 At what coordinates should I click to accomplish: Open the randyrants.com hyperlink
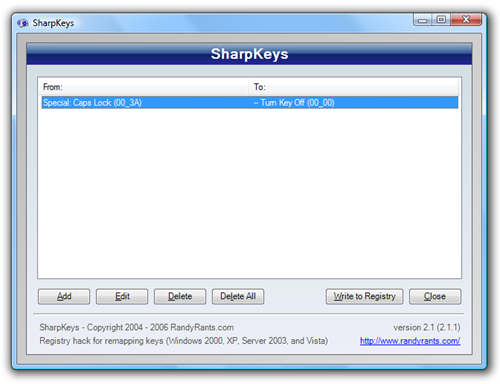click(410, 341)
